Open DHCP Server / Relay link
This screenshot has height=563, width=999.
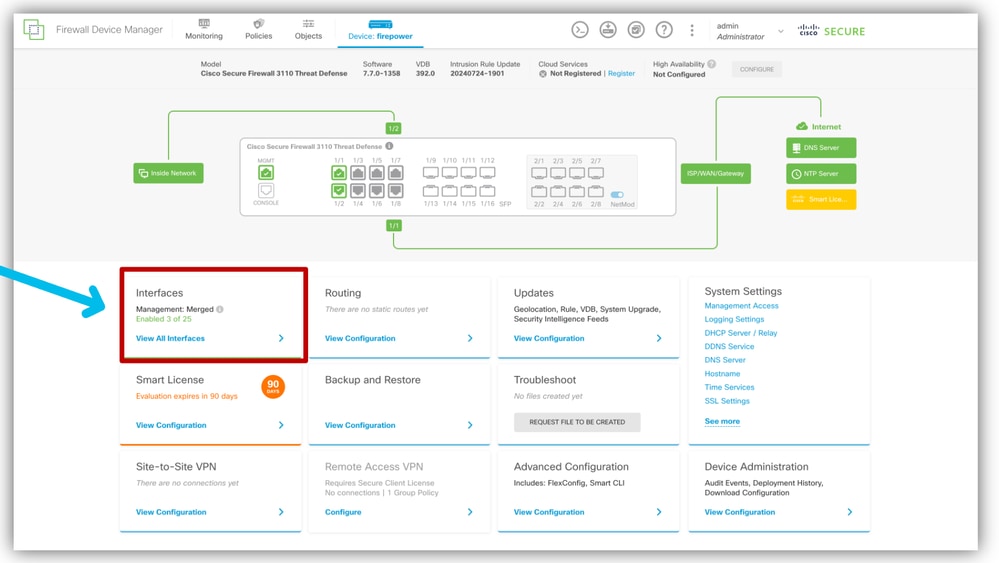coord(741,333)
